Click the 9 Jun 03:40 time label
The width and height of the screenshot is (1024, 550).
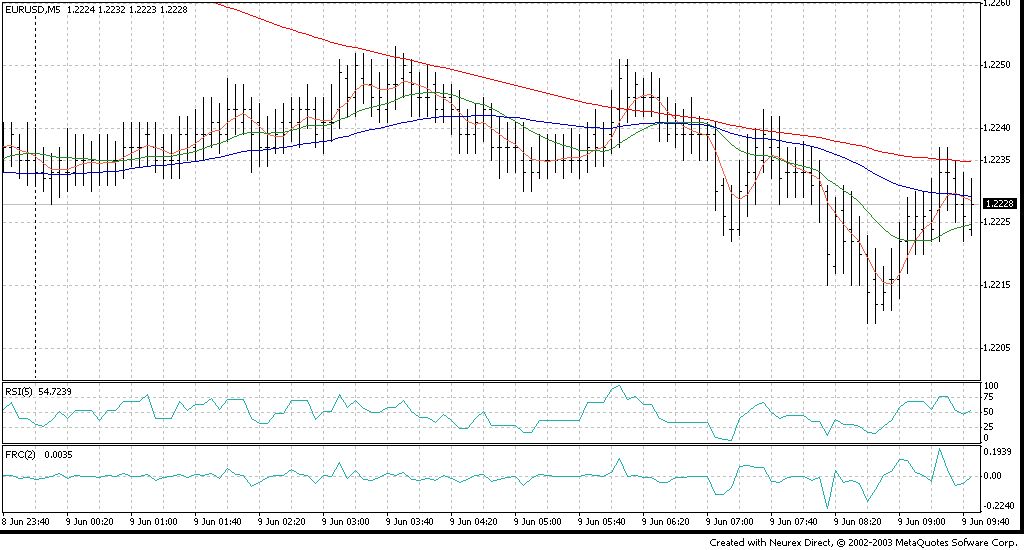[409, 521]
